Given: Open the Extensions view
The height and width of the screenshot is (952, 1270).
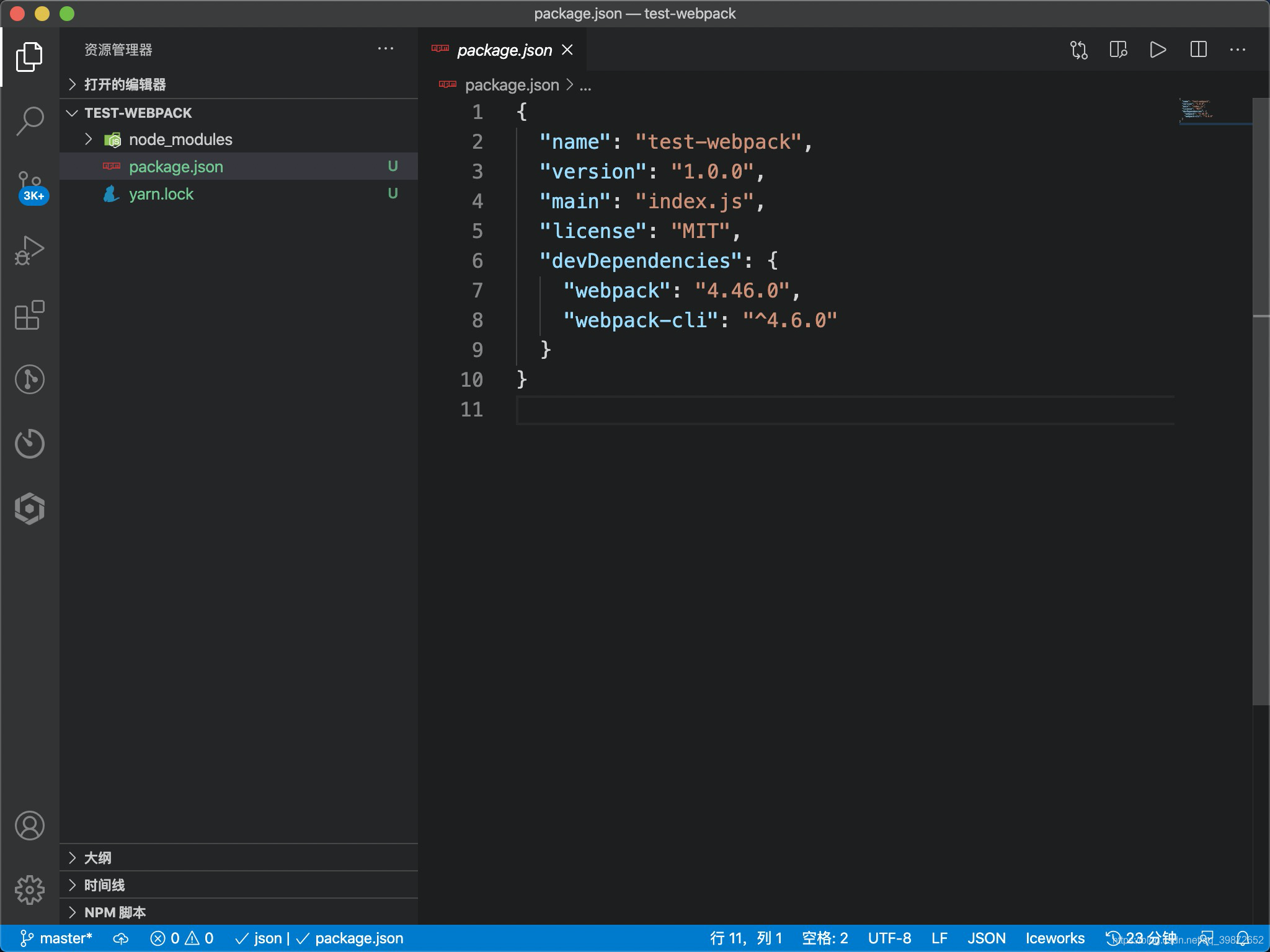Looking at the screenshot, I should tap(29, 315).
